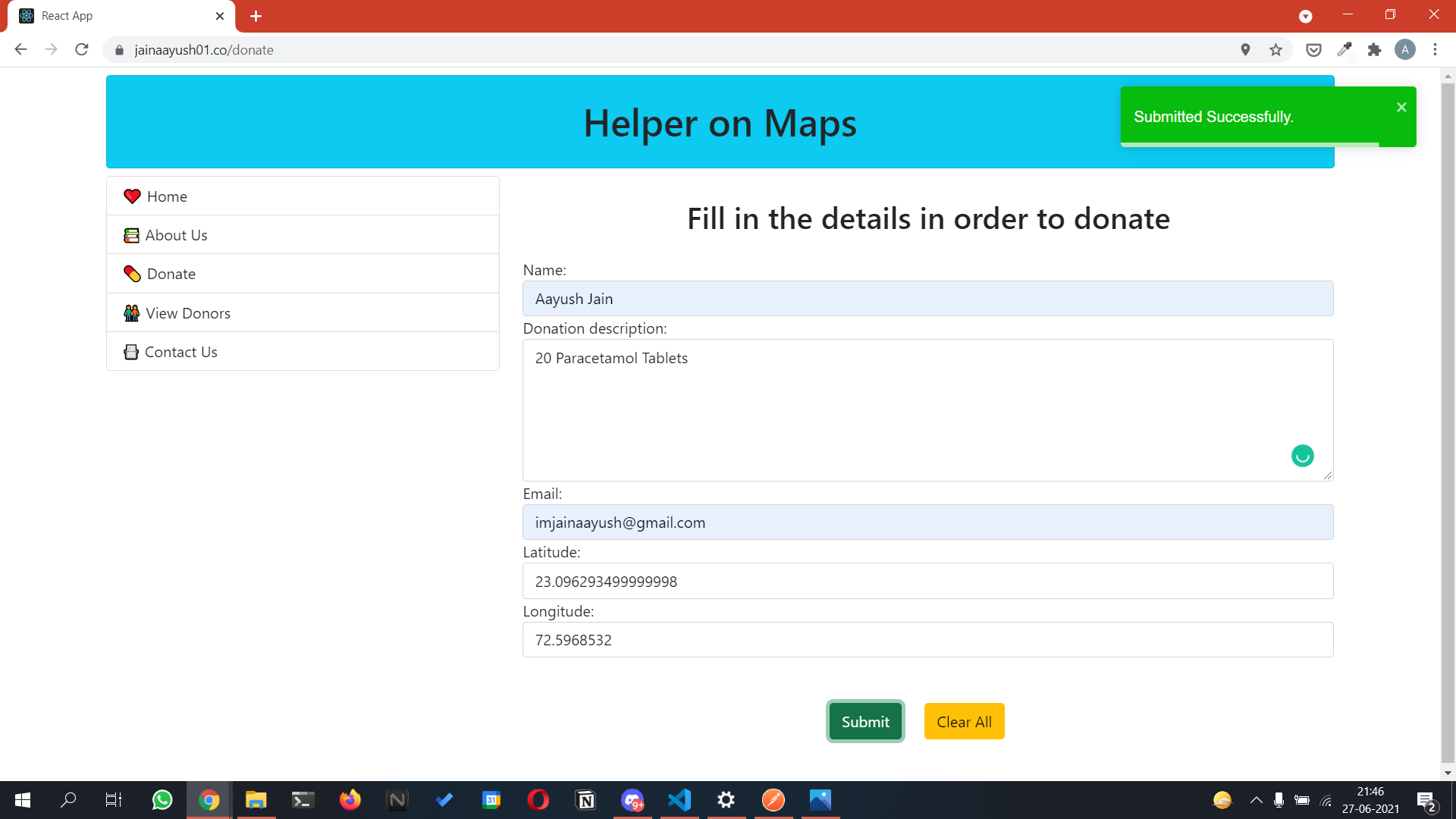Open Chrome extensions puzzle icon

[1374, 50]
